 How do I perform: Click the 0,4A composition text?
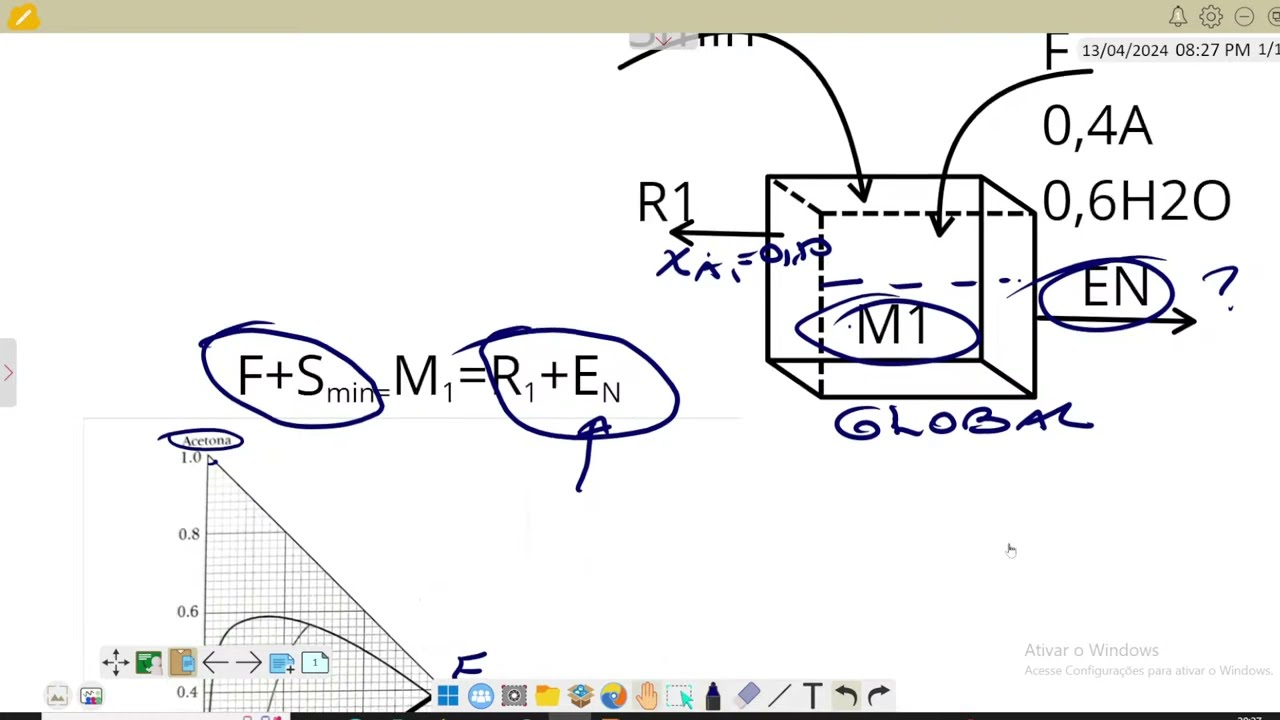click(x=1097, y=127)
